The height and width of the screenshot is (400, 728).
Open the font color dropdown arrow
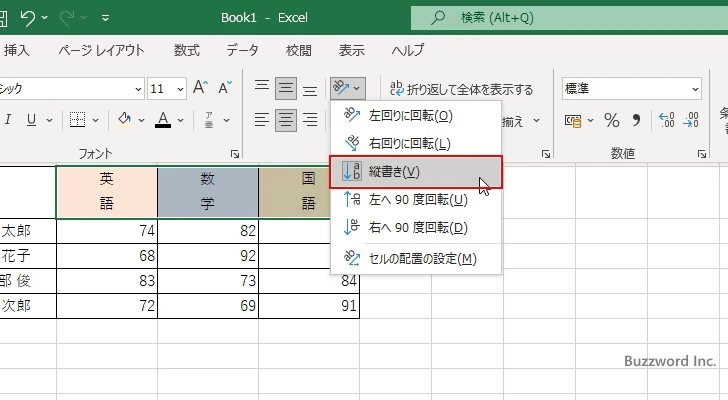tap(180, 120)
